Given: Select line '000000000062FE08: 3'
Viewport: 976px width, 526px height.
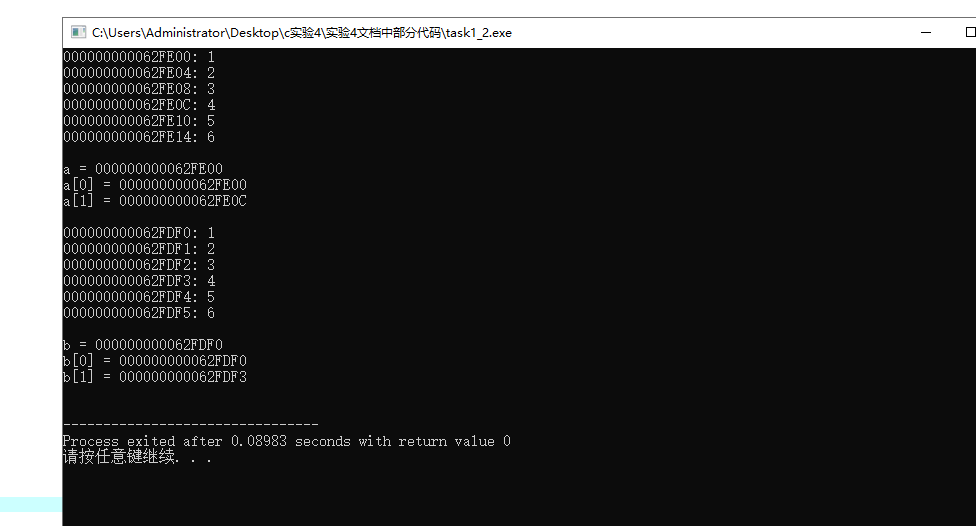Looking at the screenshot, I should 139,89.
